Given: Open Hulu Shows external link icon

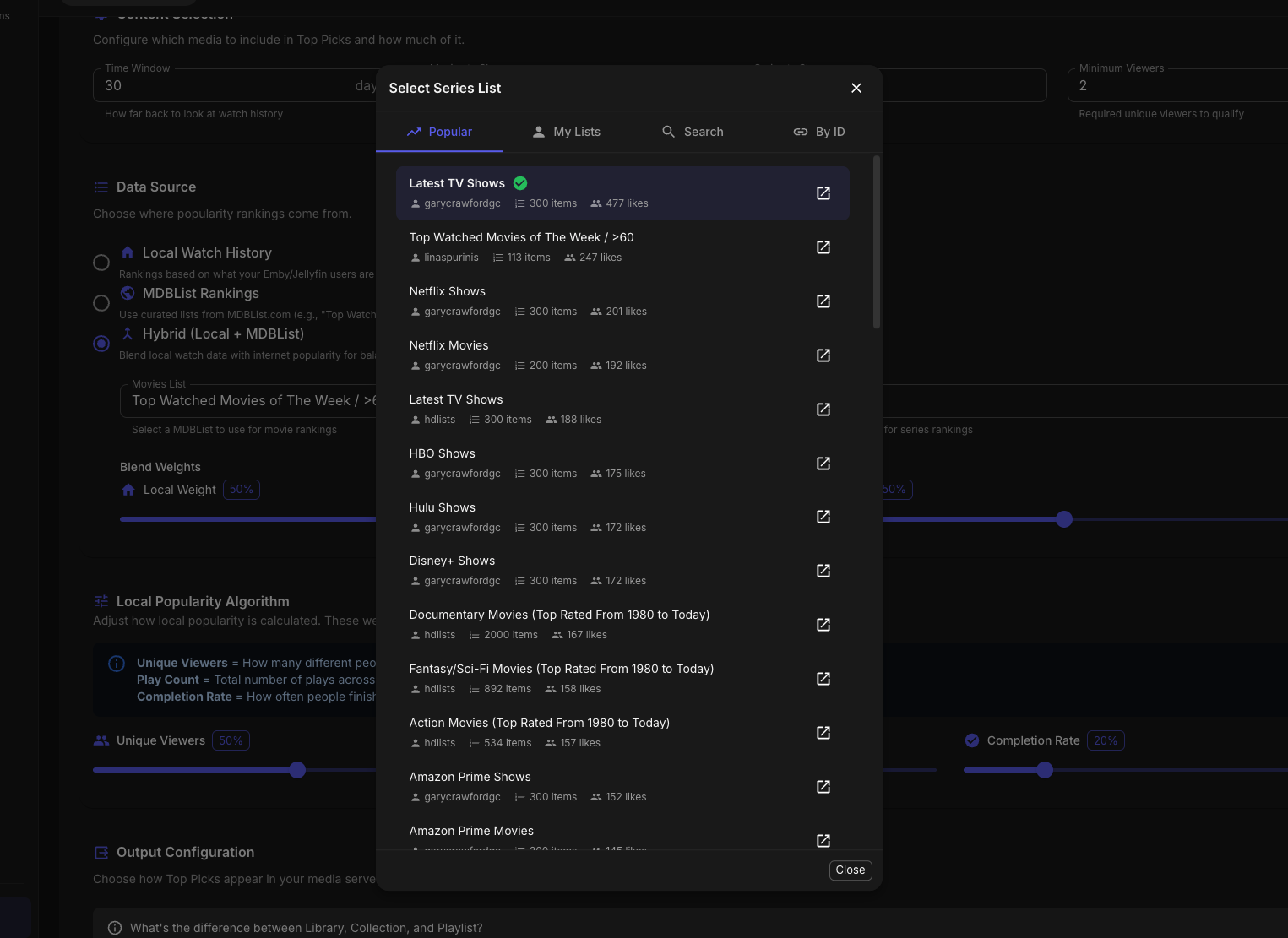Looking at the screenshot, I should click(823, 517).
